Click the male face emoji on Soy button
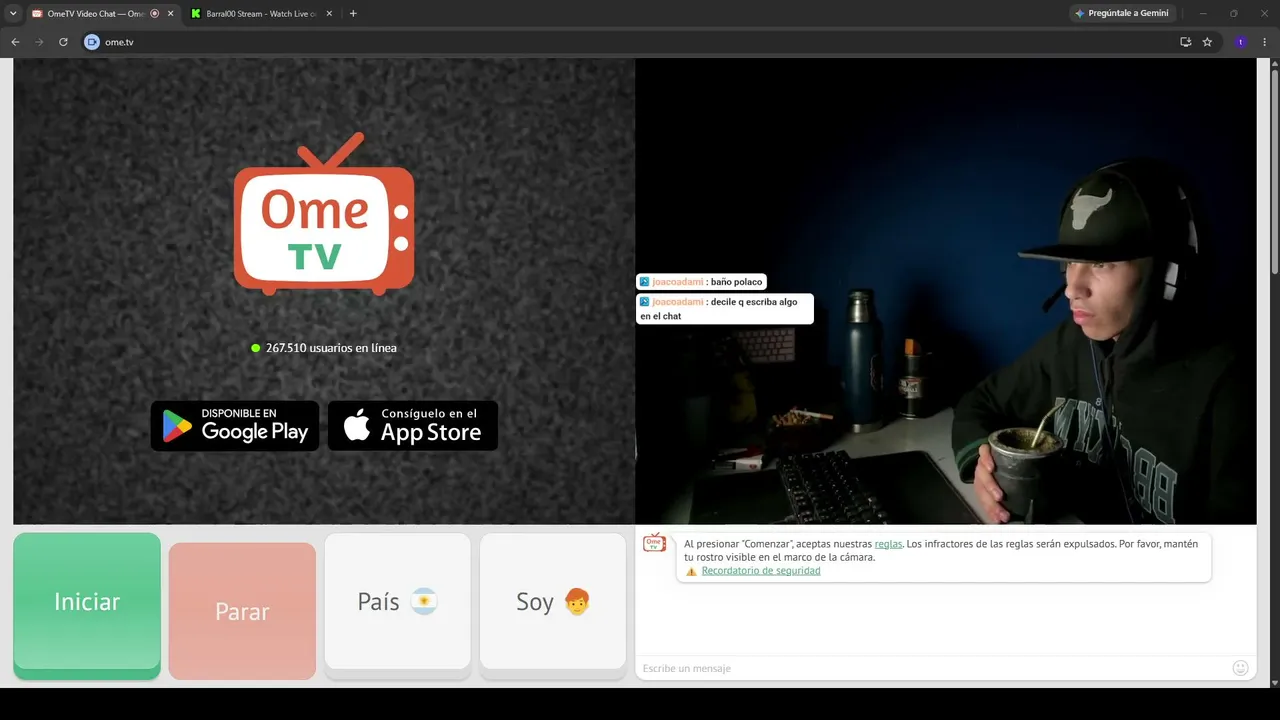This screenshot has width=1280, height=720. tap(577, 602)
